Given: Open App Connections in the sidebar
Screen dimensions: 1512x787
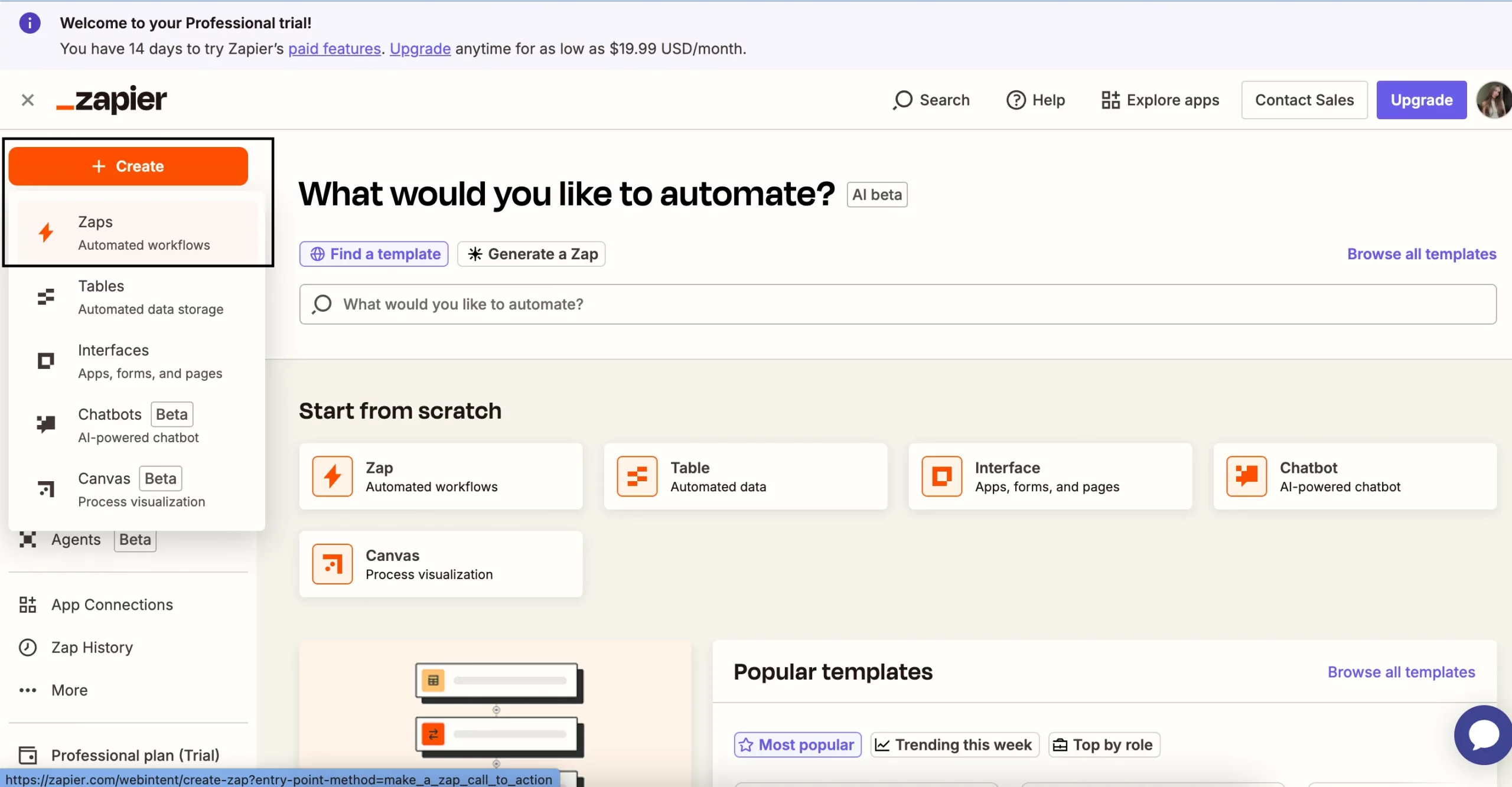Looking at the screenshot, I should [x=128, y=605].
